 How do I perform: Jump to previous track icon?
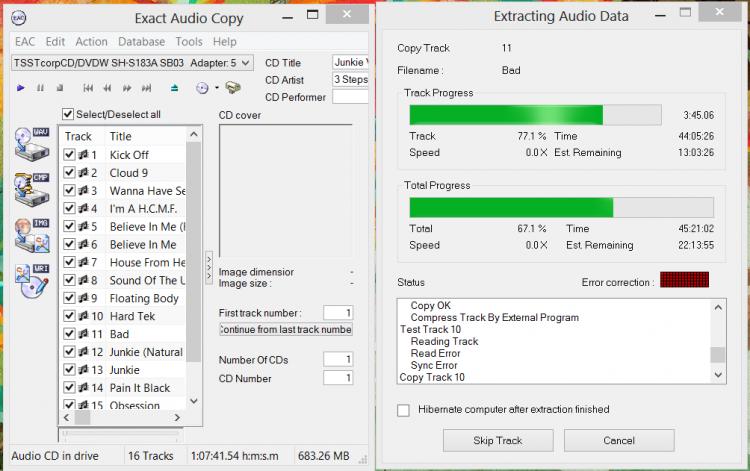click(x=88, y=88)
